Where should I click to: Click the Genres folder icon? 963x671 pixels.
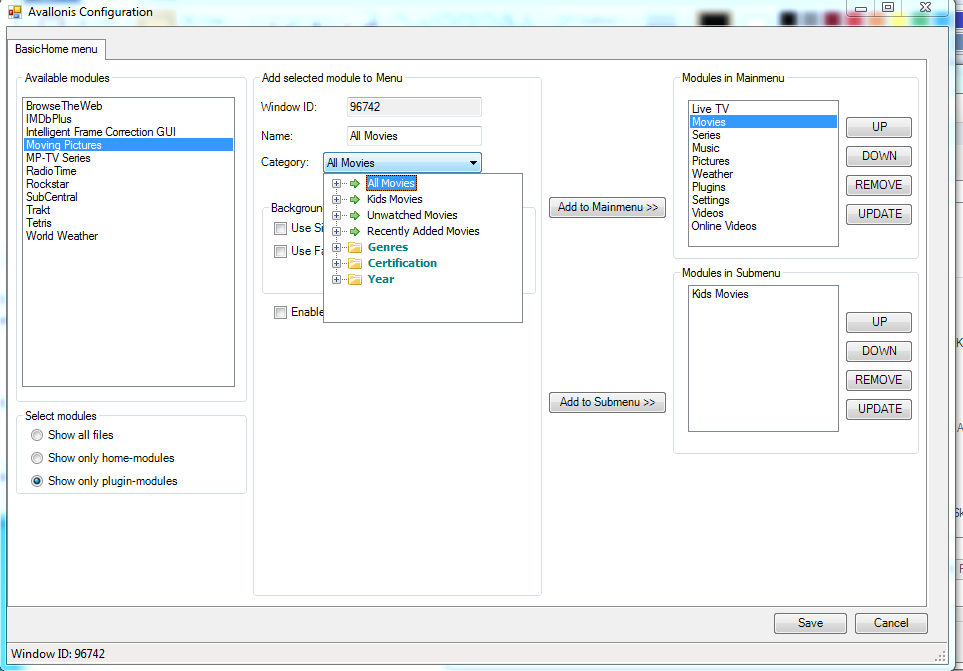(x=355, y=247)
